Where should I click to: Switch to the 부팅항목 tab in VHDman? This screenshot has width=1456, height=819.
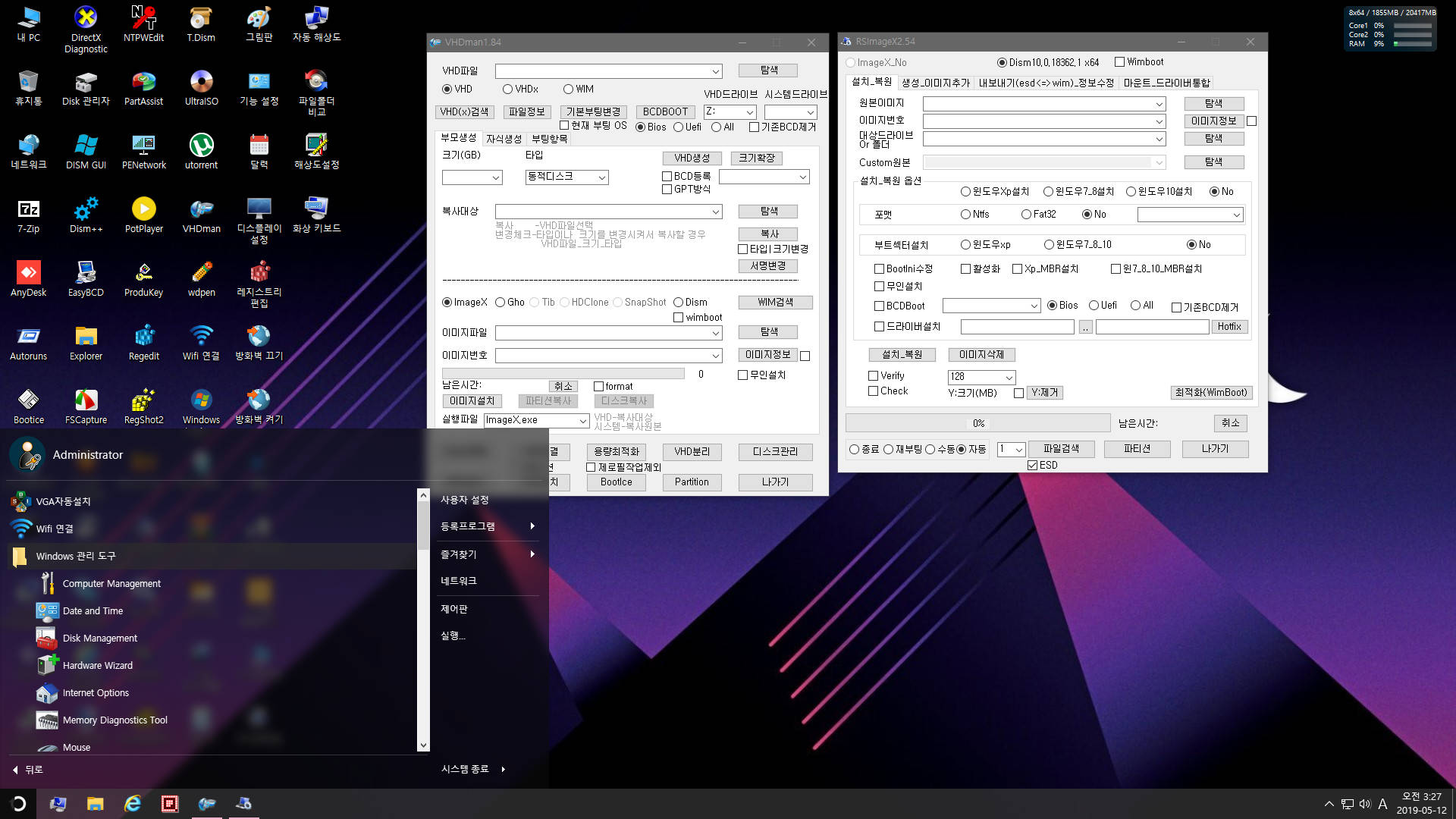click(x=549, y=139)
